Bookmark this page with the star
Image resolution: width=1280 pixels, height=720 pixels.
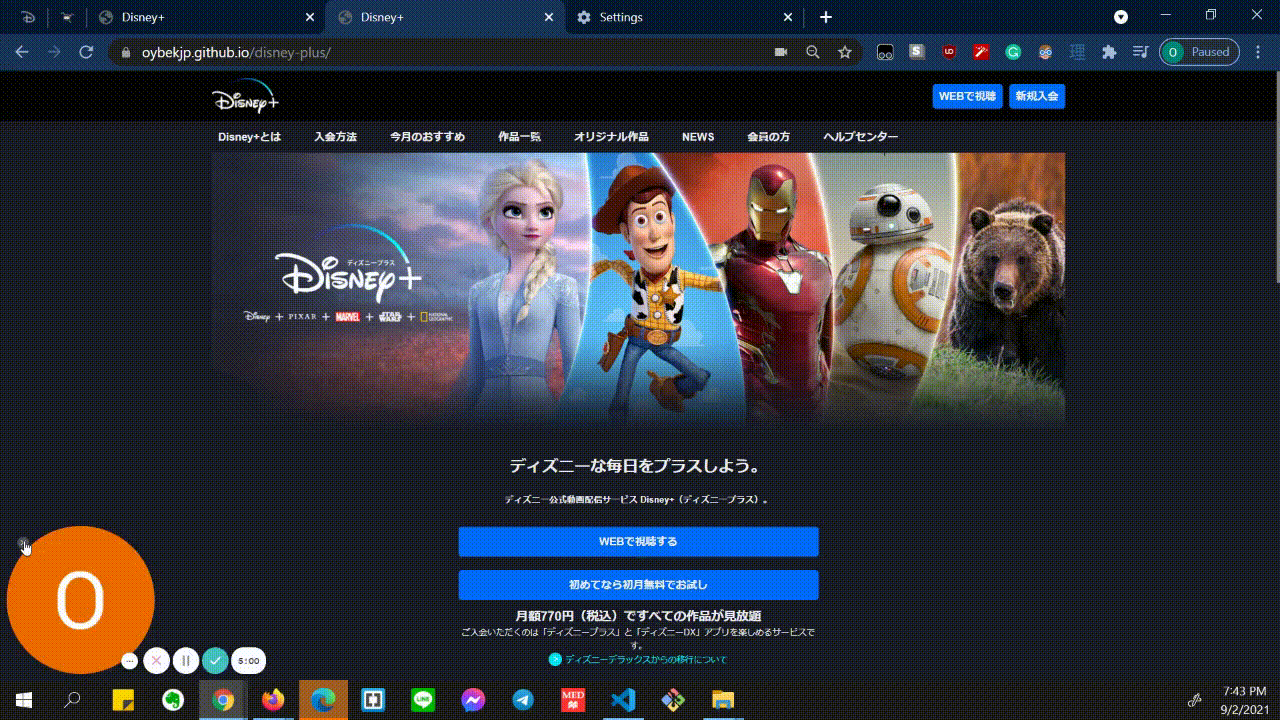pyautogui.click(x=845, y=52)
